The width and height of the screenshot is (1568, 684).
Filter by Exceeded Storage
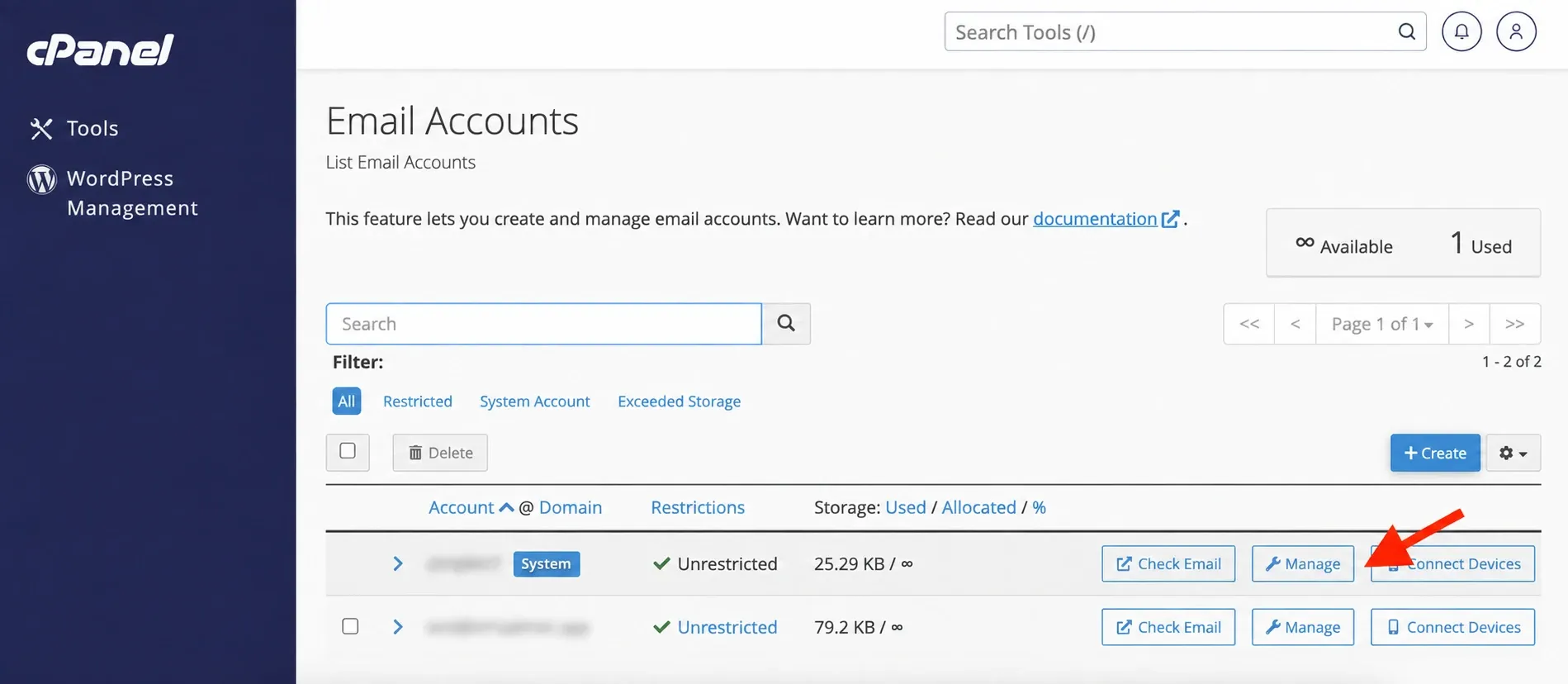point(679,401)
